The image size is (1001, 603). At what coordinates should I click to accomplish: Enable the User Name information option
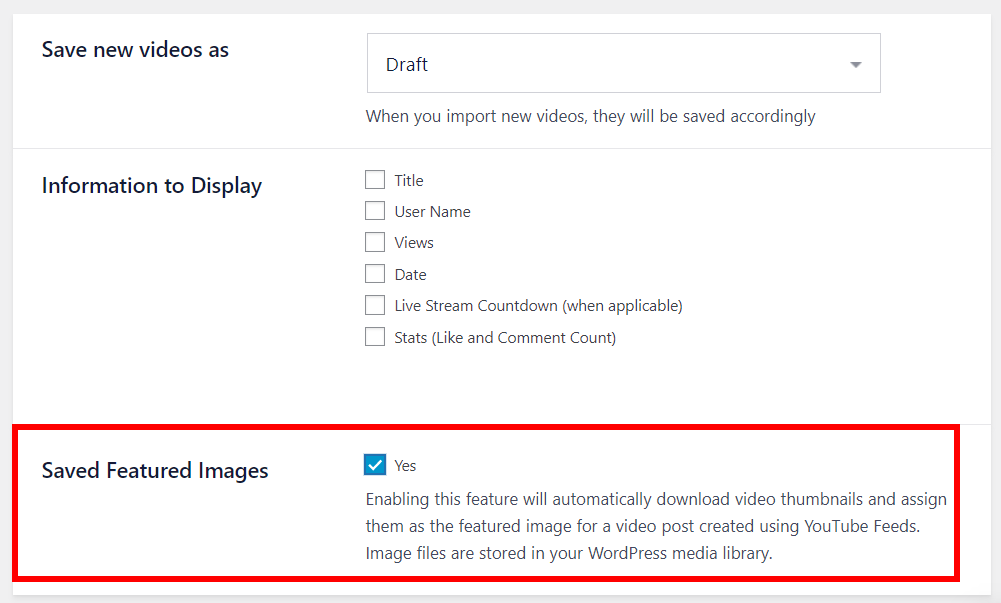pyautogui.click(x=375, y=211)
